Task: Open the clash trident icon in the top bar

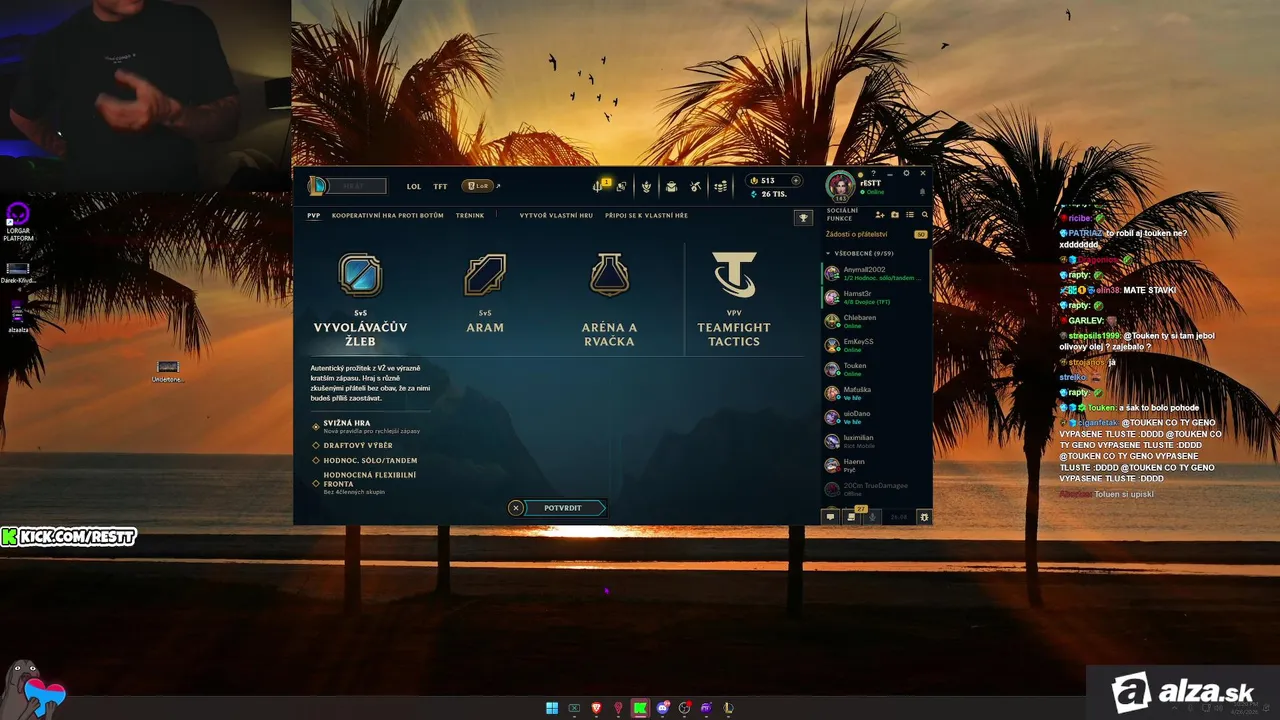Action: (x=597, y=186)
